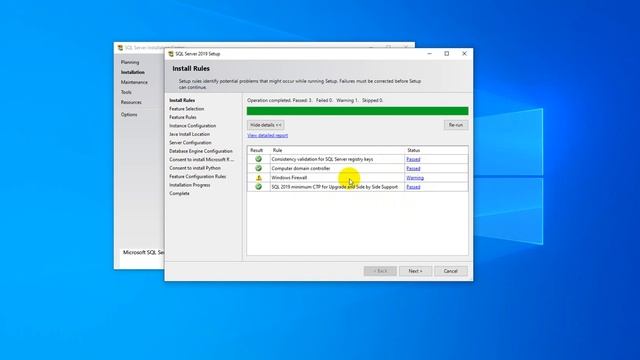Open the Warning status link for Windows Firewall

(x=415, y=178)
